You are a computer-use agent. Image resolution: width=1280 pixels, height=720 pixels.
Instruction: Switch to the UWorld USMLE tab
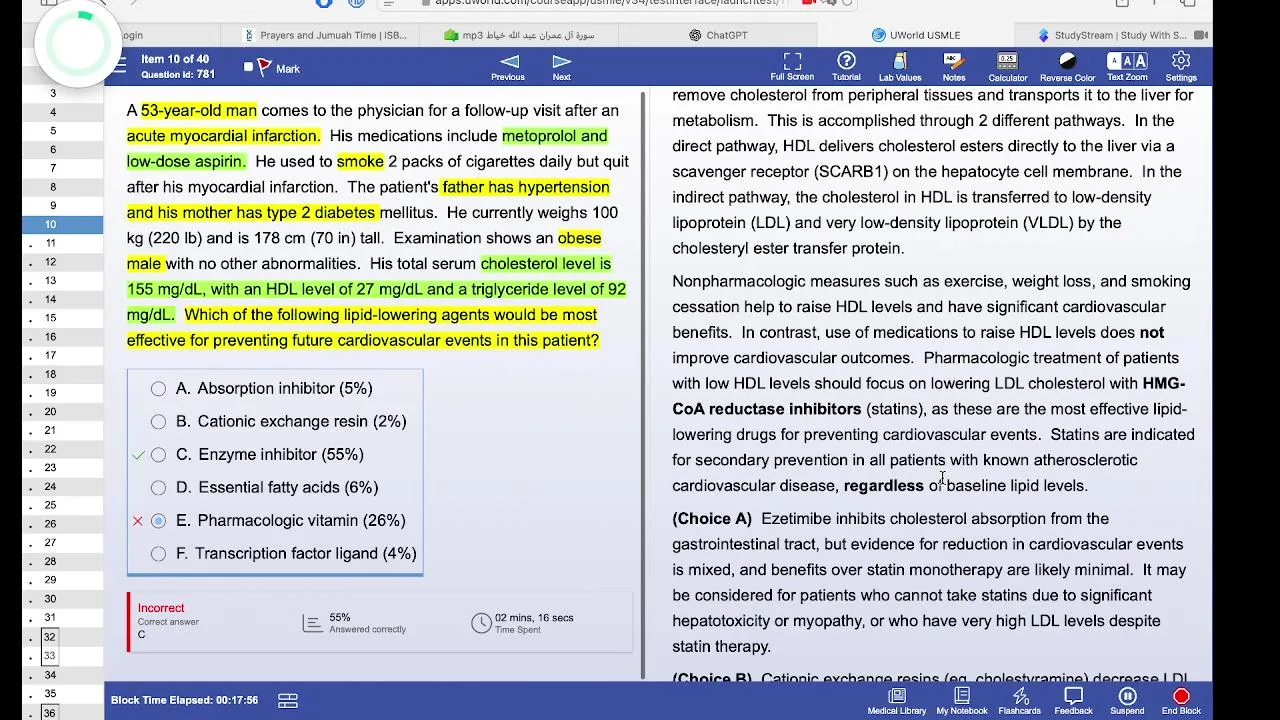click(916, 35)
